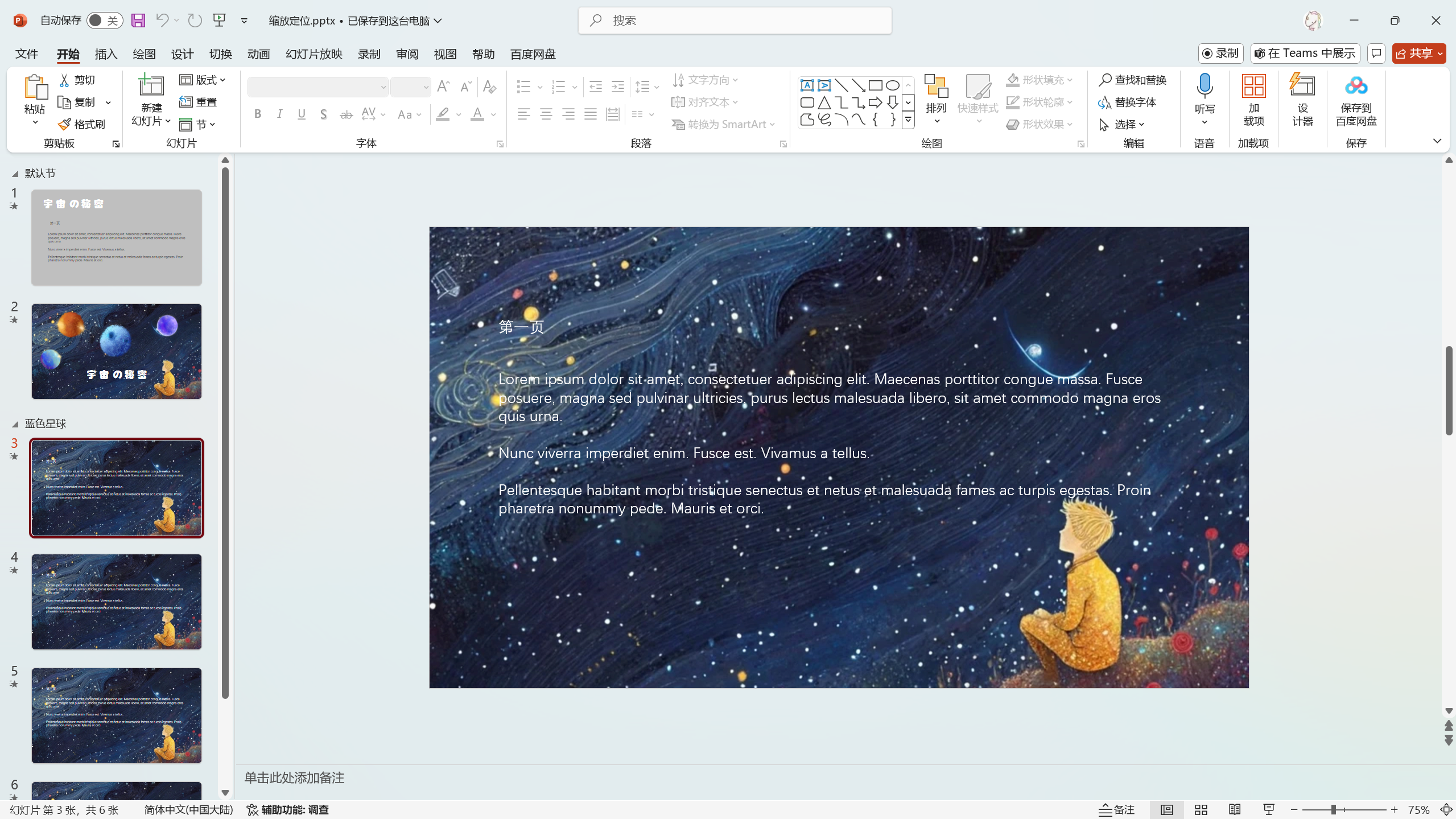Click Present in Teams button
The width and height of the screenshot is (1456, 819).
coord(1305,53)
